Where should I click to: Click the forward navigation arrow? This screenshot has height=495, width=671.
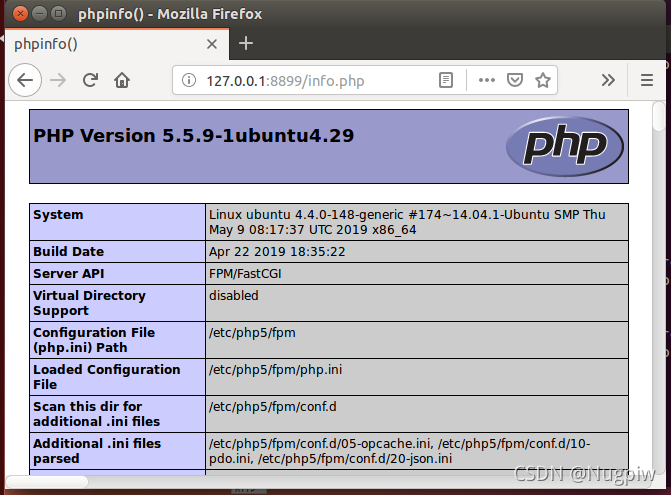(58, 80)
